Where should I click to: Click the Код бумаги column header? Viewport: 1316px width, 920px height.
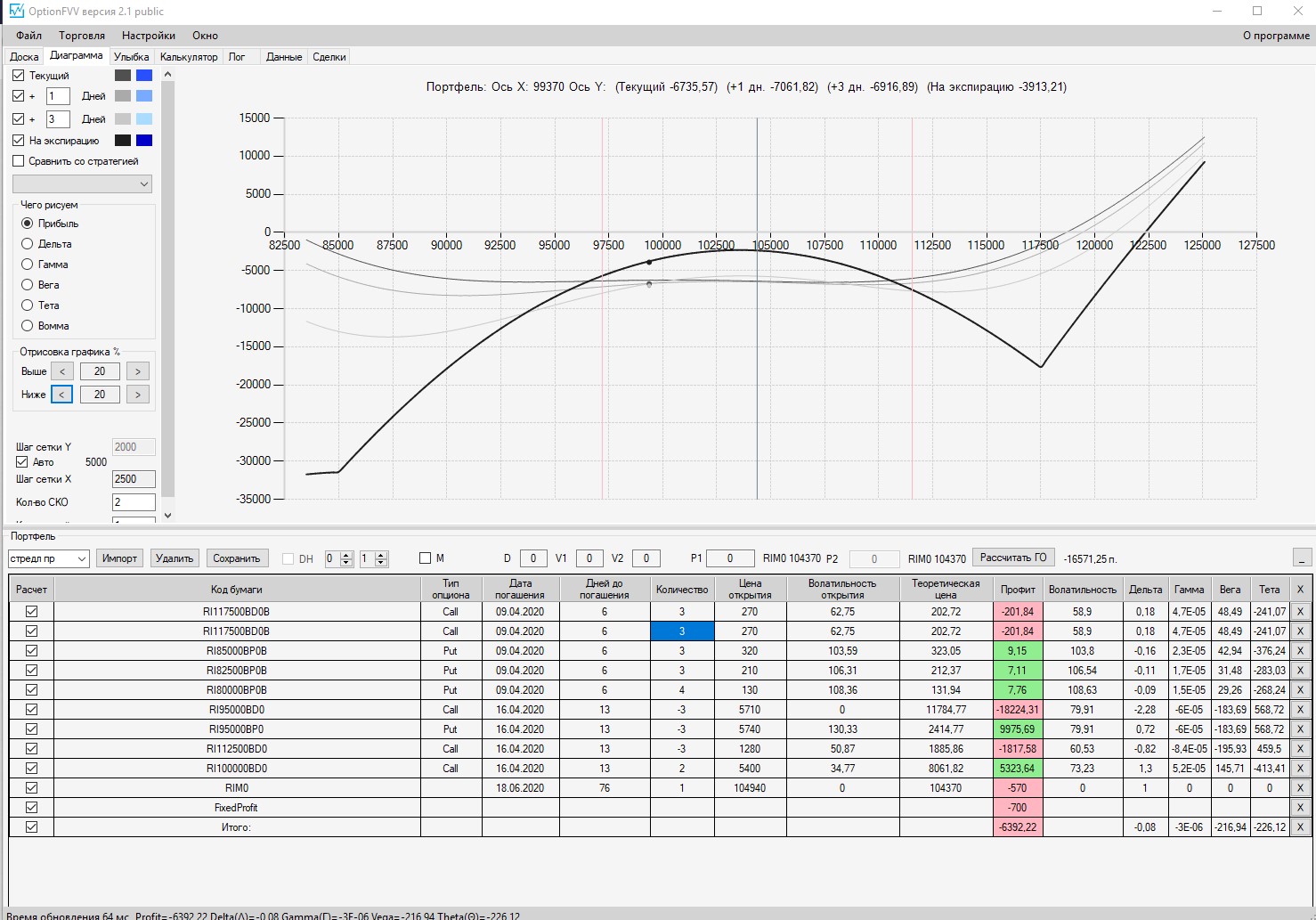pos(237,590)
